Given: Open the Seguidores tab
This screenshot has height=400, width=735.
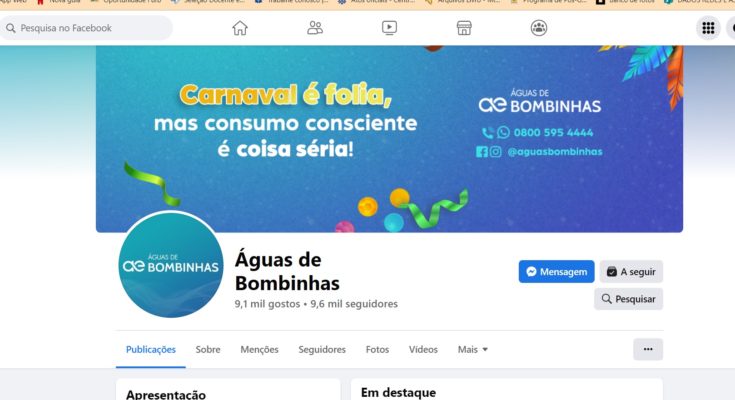Looking at the screenshot, I should click(x=322, y=349).
